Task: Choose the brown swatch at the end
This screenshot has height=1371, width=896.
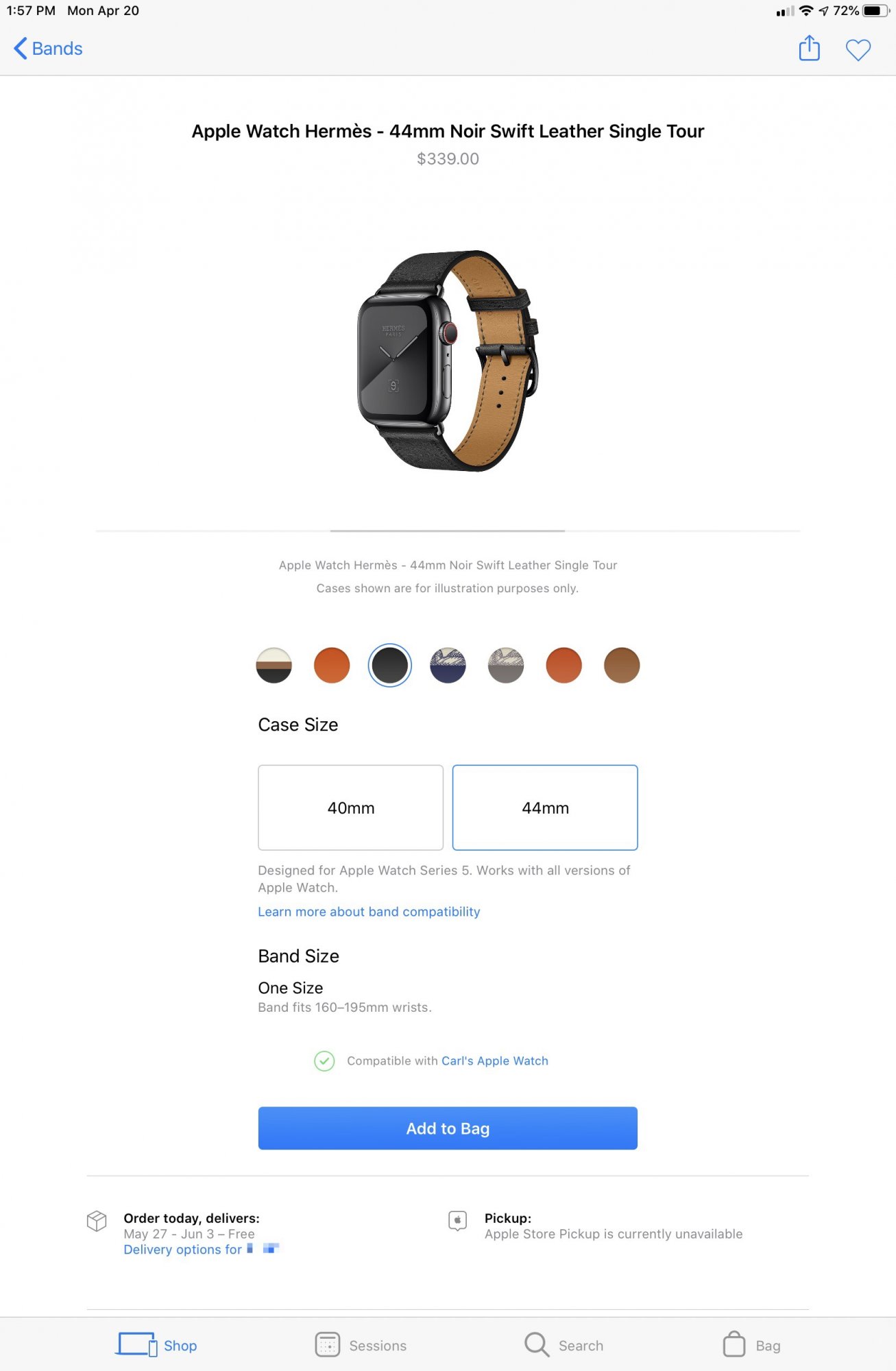Action: click(x=622, y=666)
